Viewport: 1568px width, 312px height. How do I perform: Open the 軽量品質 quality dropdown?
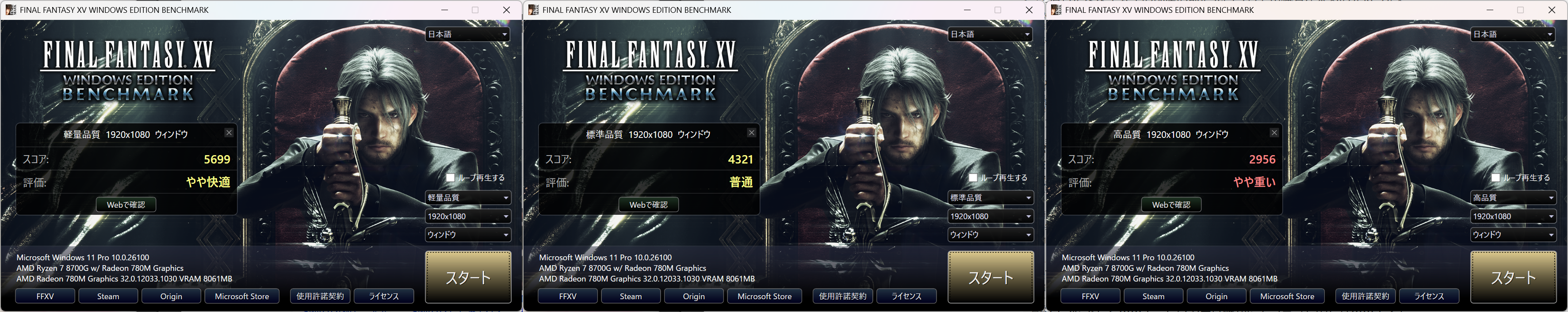point(467,198)
